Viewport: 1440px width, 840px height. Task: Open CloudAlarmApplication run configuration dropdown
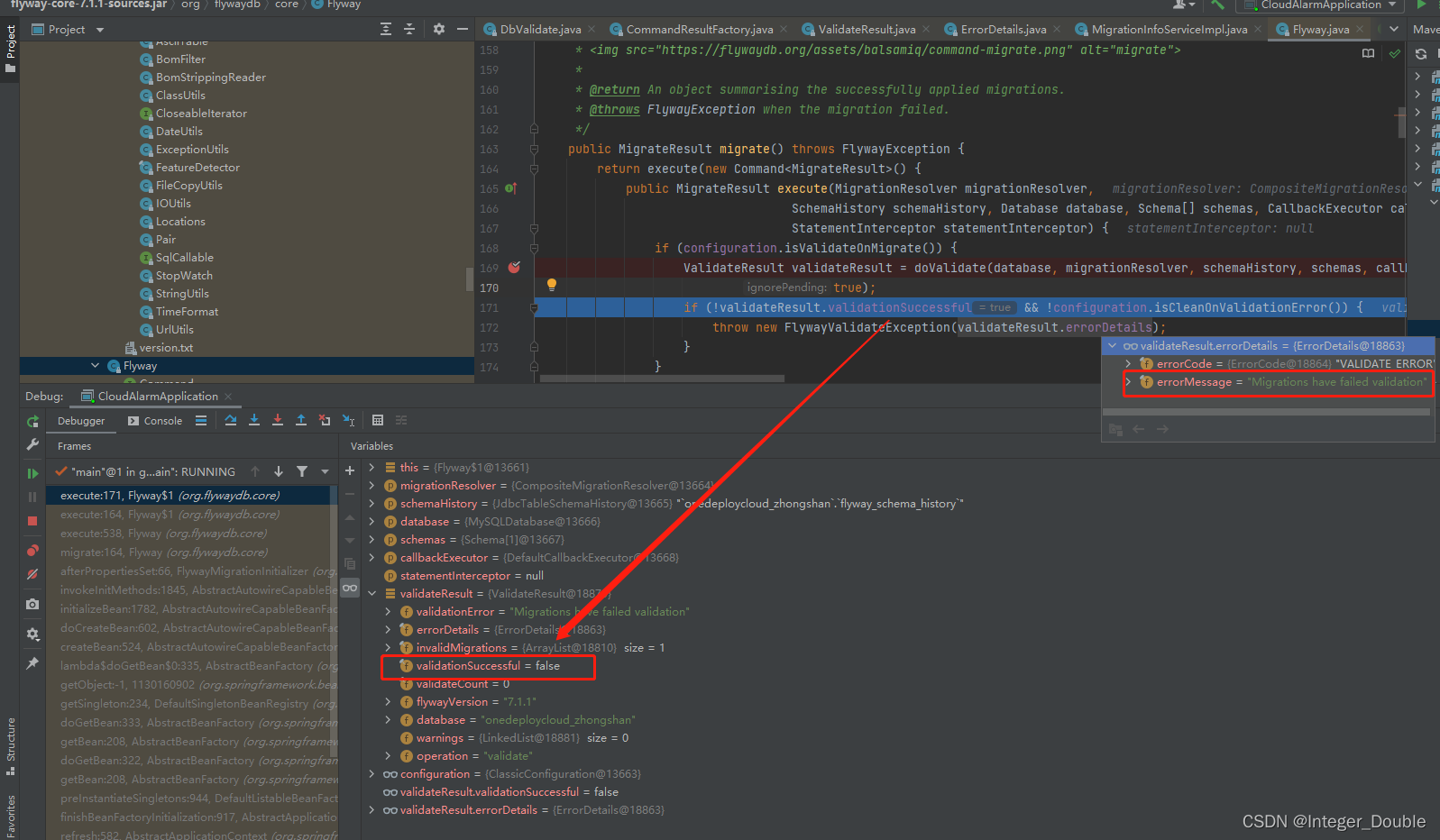tap(1321, 5)
